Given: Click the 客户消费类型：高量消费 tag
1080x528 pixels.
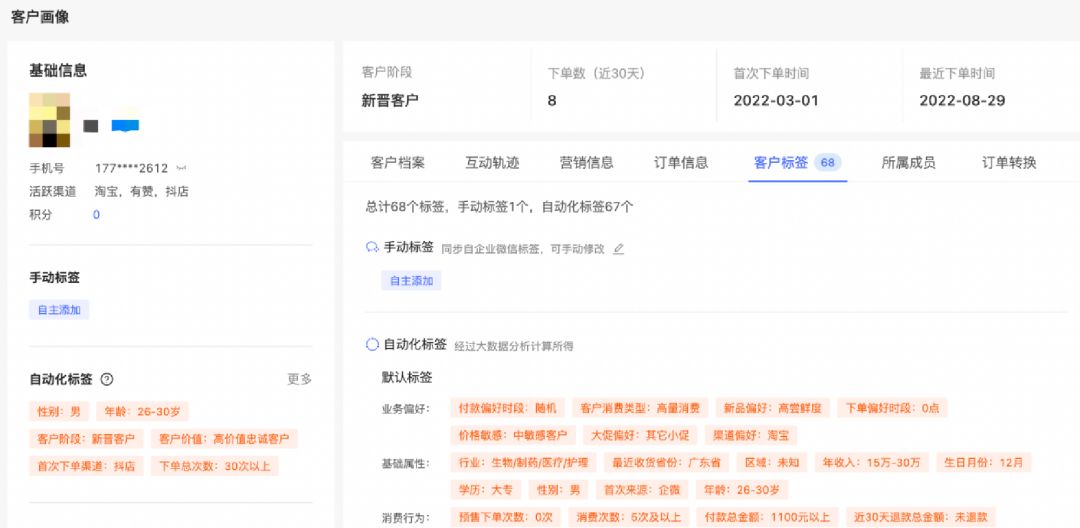Looking at the screenshot, I should pyautogui.click(x=640, y=408).
